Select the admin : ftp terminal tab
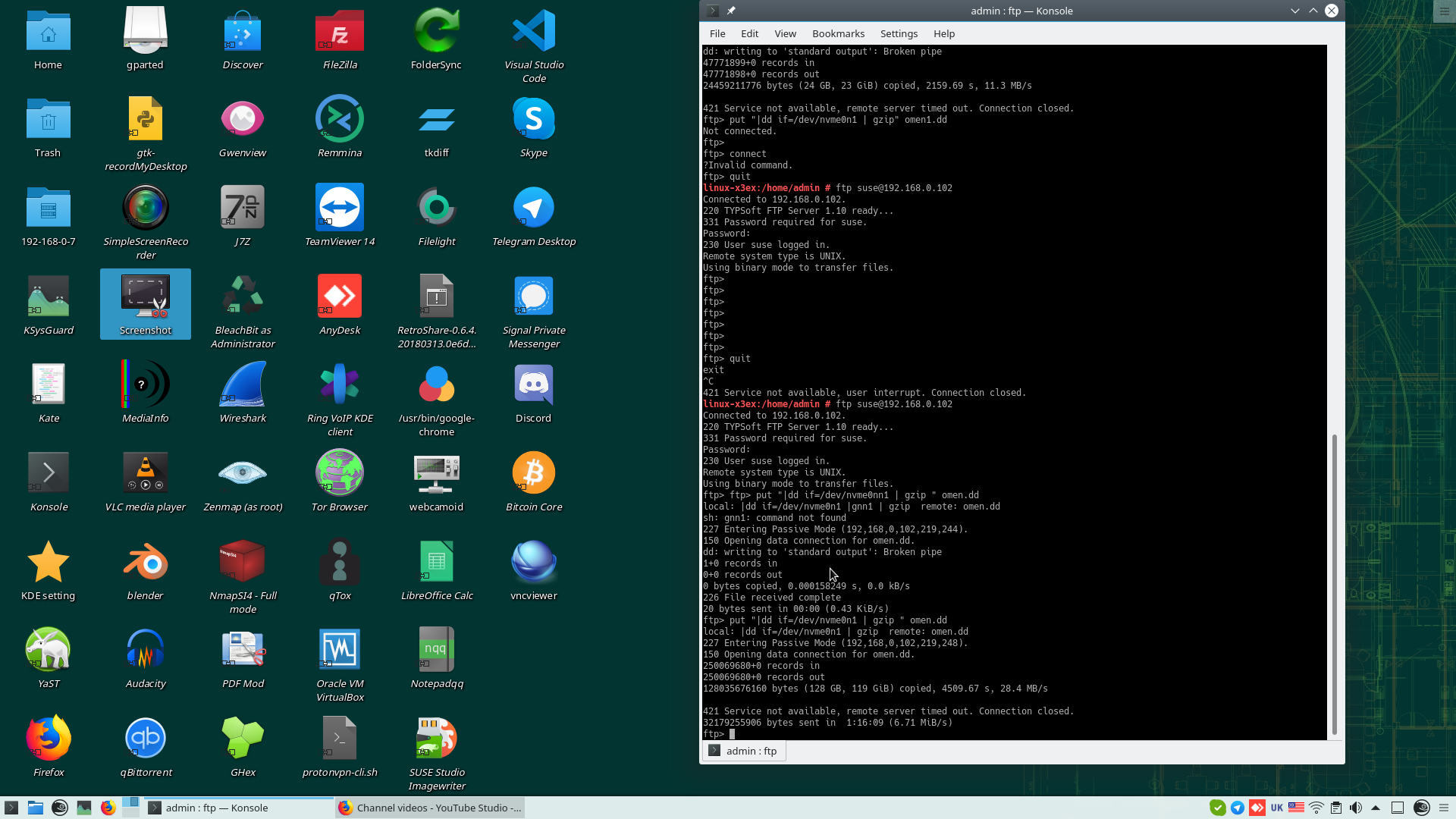Viewport: 1456px width, 819px height. pos(743,751)
